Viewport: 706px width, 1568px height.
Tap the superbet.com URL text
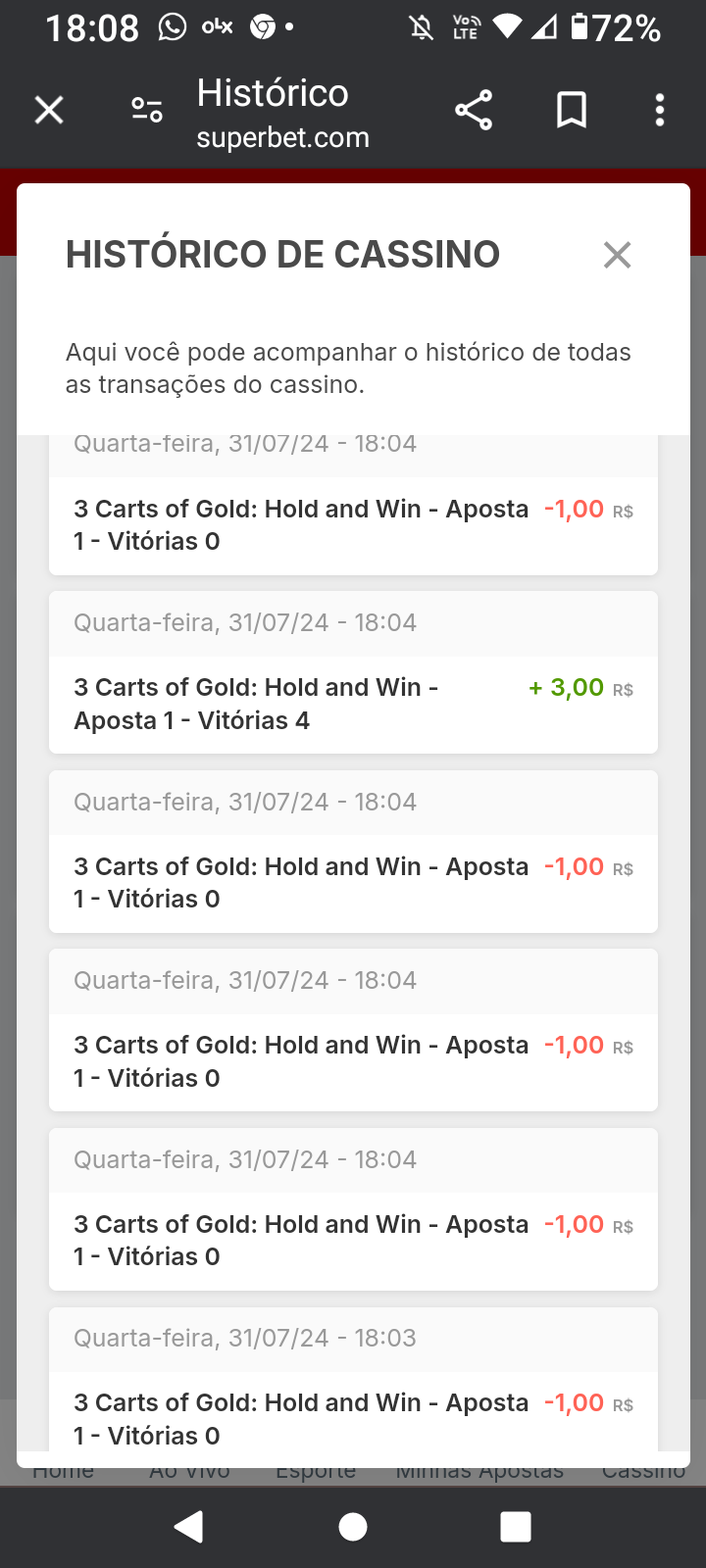coord(282,138)
